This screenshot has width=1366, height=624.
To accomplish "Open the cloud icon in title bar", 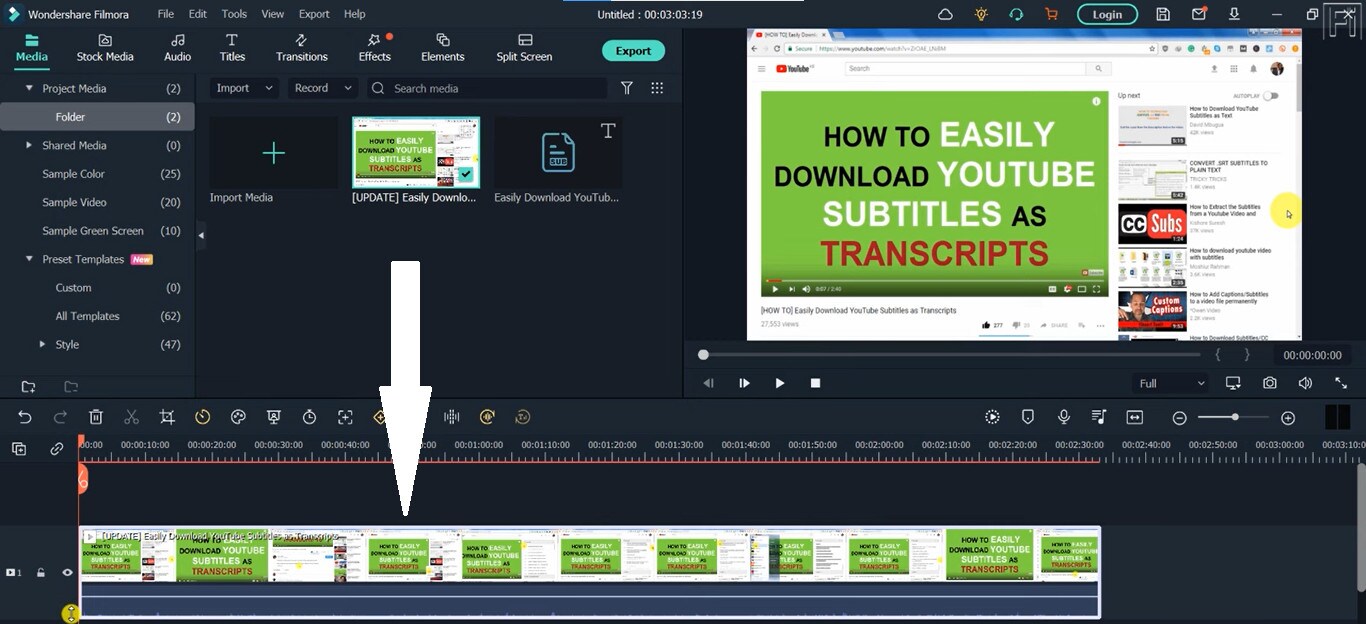I will 945,14.
